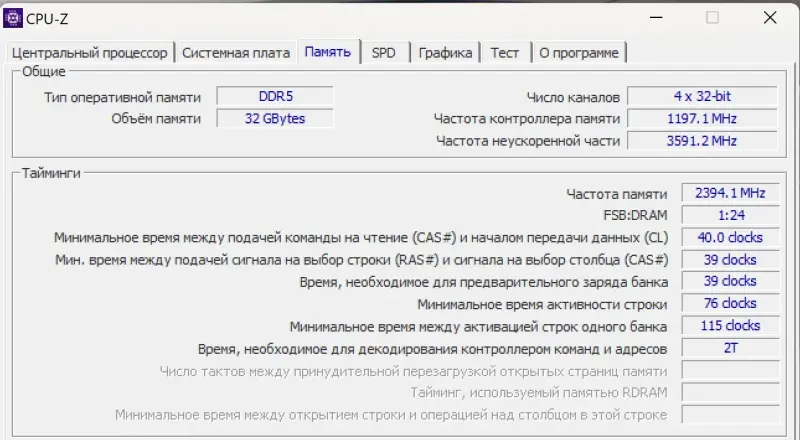Select the 4 x 32-bit channels value
The image size is (800, 440).
pos(702,96)
